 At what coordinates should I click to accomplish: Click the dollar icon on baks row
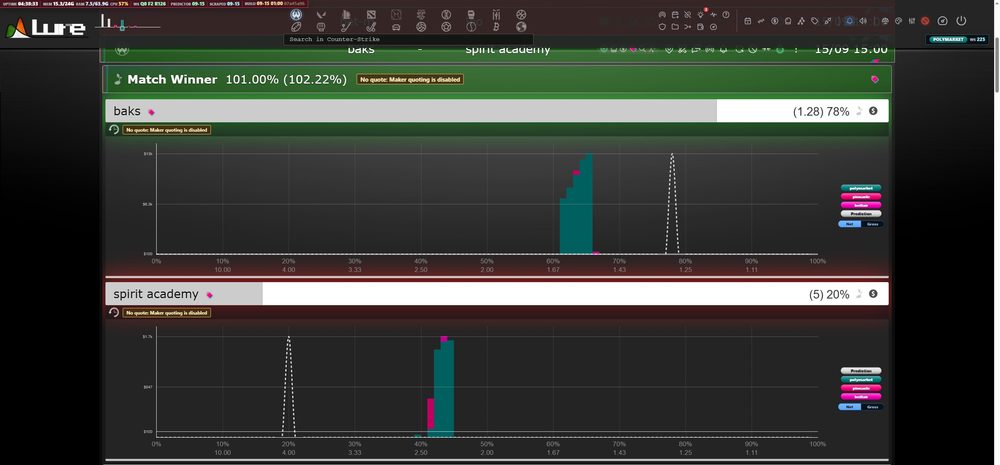[873, 111]
